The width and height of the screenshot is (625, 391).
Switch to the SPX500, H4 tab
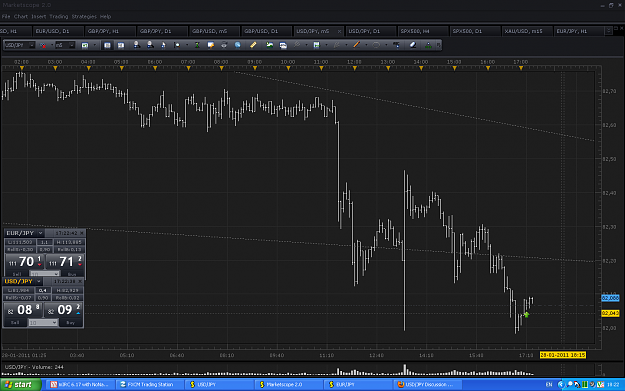pyautogui.click(x=423, y=31)
